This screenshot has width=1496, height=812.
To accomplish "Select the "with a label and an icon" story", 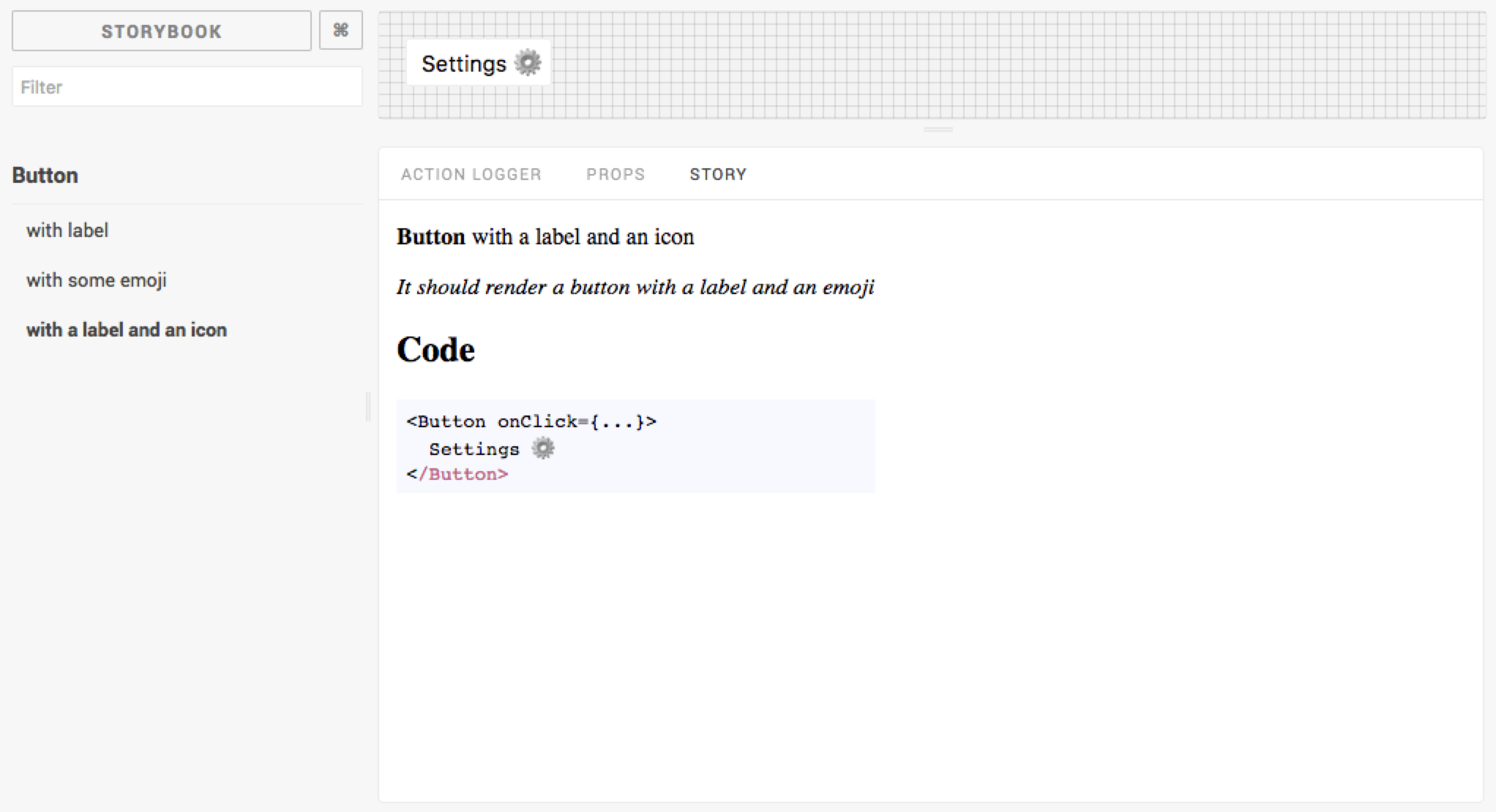I will pyautogui.click(x=127, y=330).
